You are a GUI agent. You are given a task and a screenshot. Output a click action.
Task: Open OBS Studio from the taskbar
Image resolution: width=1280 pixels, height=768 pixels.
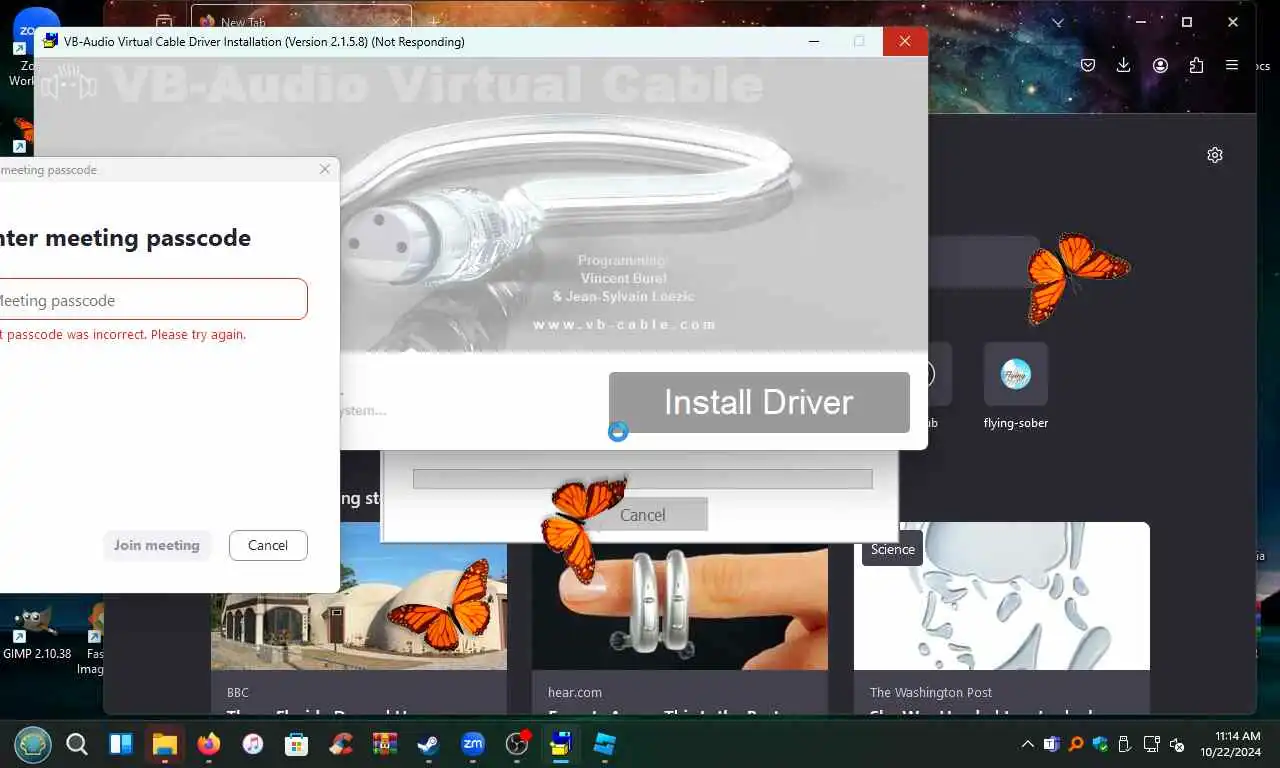517,744
